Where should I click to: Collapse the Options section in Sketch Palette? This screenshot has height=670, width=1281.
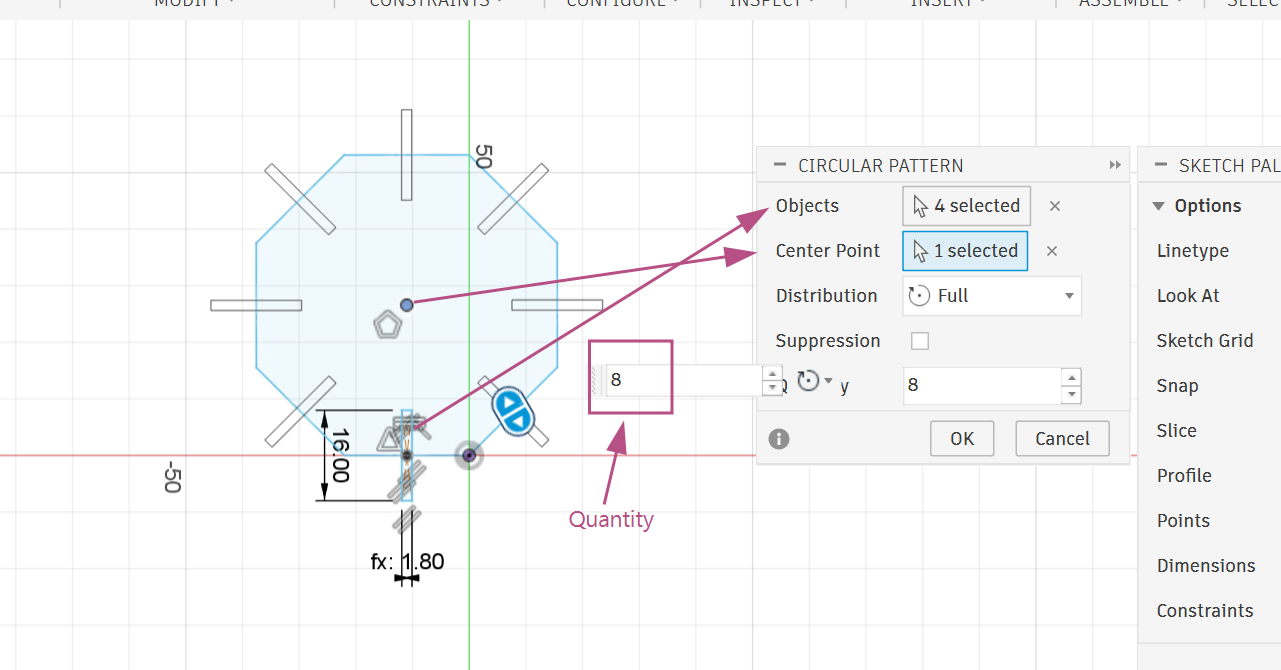point(1159,206)
